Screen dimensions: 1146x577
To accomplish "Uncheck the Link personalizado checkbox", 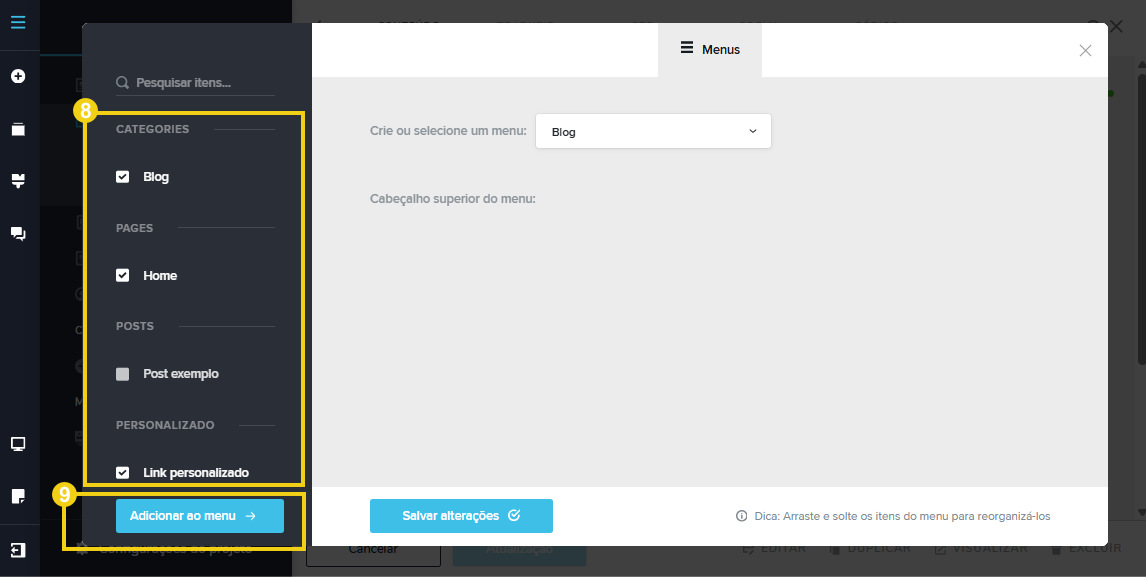I will 123,473.
